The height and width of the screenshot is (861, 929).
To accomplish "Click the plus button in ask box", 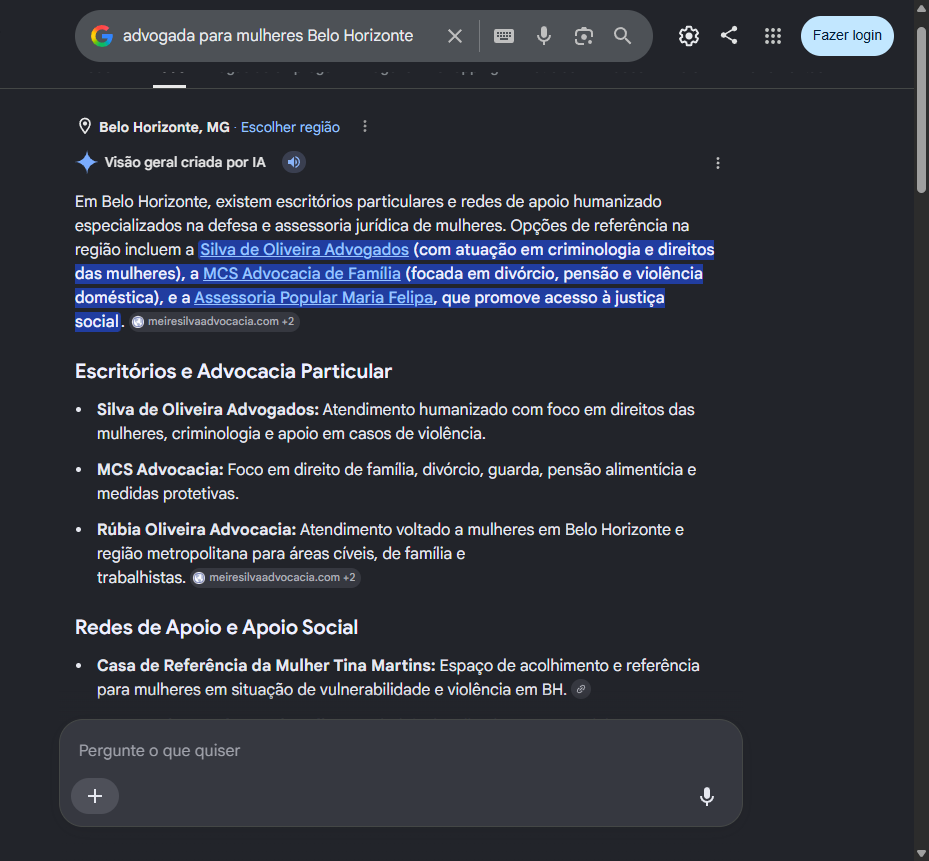I will [95, 796].
